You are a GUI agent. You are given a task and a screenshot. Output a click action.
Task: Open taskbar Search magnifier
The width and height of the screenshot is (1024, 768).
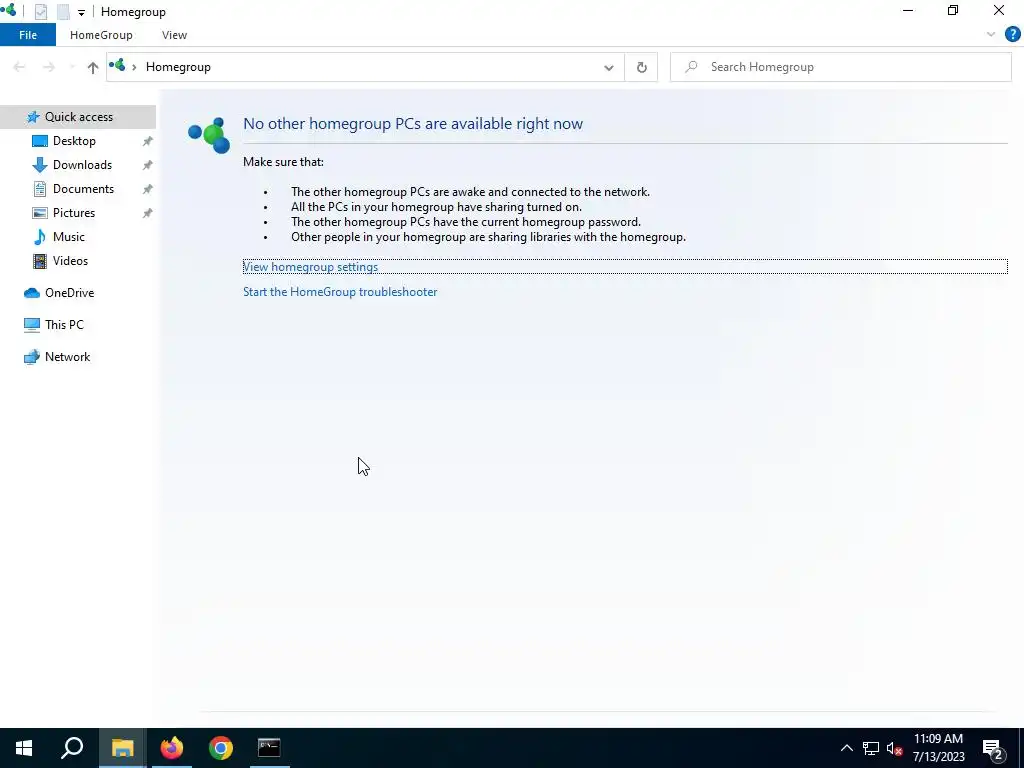coord(72,748)
